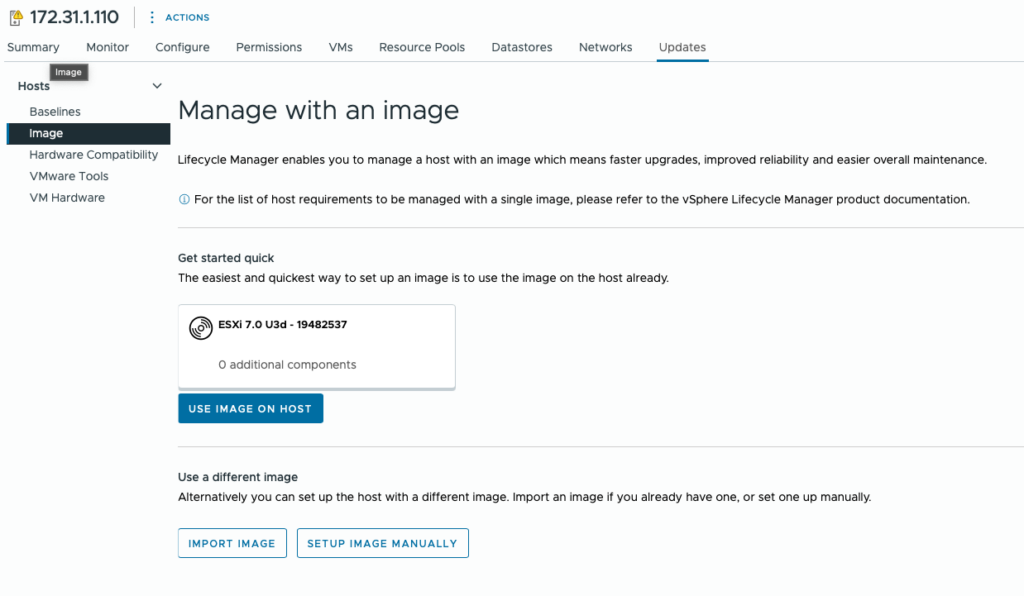Click the ESXi image disc icon
Image resolution: width=1024 pixels, height=596 pixels.
coord(201,328)
